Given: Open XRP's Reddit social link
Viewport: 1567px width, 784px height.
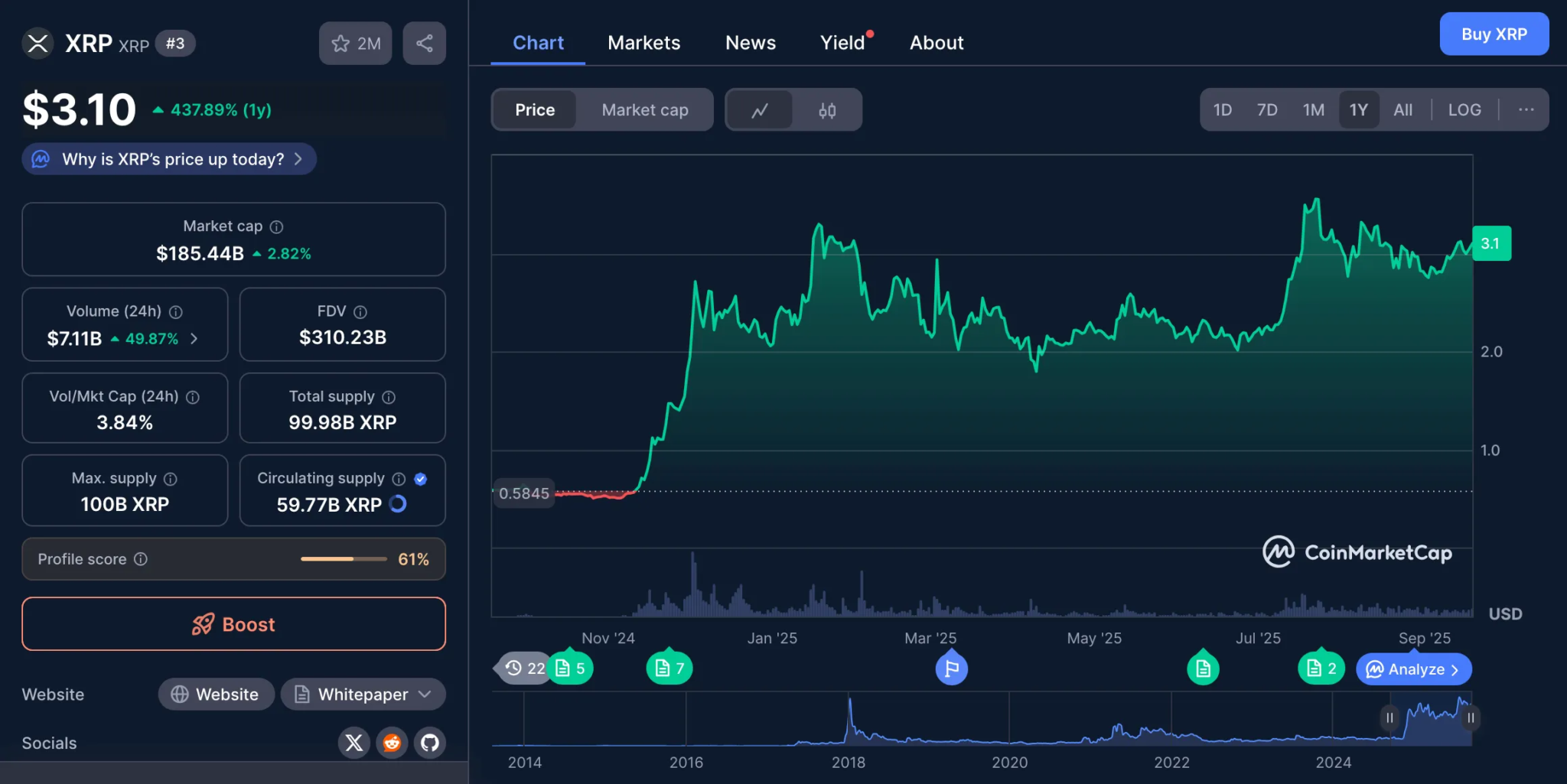Looking at the screenshot, I should (x=392, y=742).
